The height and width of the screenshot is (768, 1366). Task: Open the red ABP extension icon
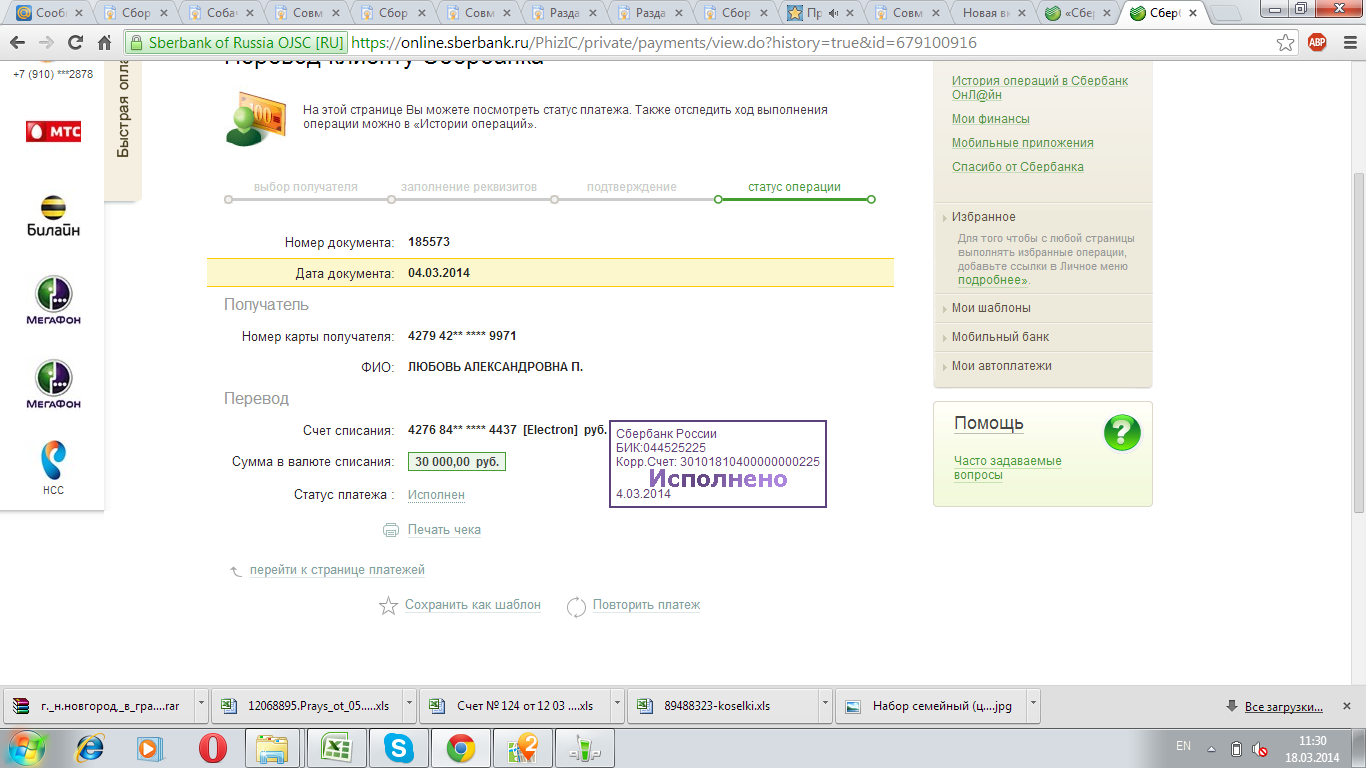click(1317, 43)
